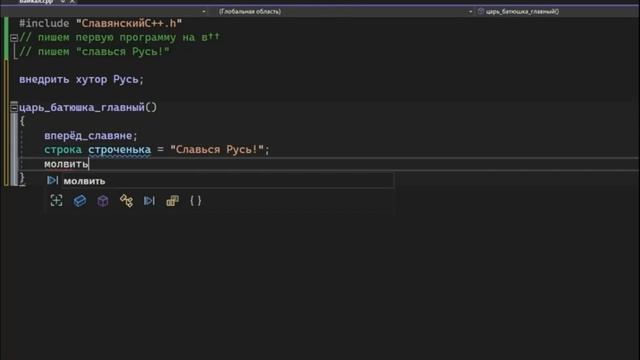Click the opening brace of the function
The width and height of the screenshot is (640, 360).
tap(22, 121)
